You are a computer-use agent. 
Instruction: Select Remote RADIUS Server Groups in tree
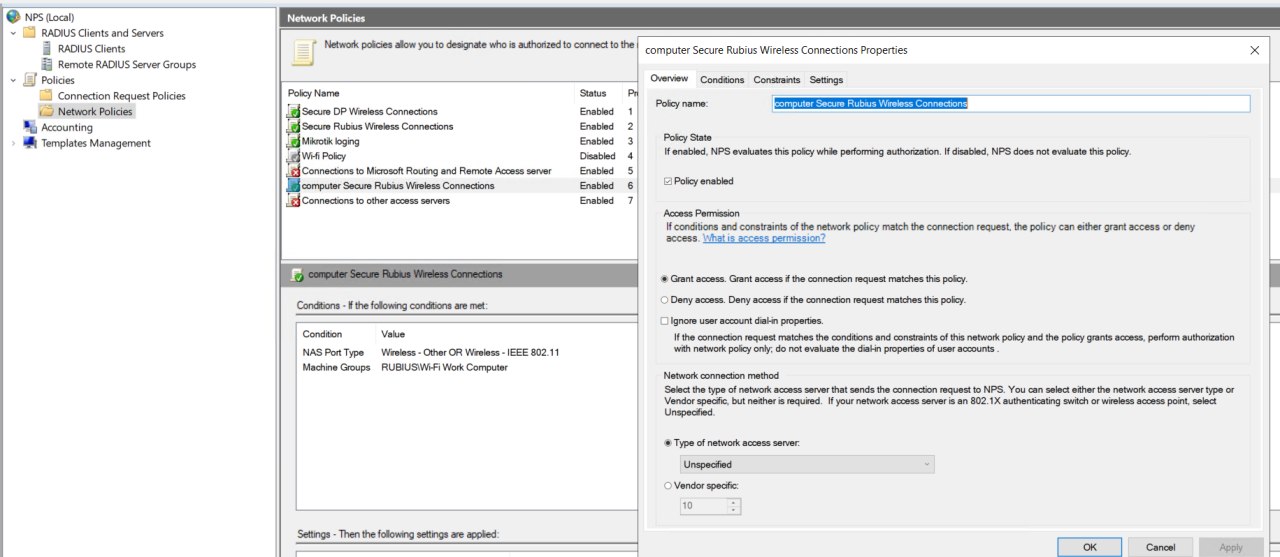pyautogui.click(x=127, y=64)
